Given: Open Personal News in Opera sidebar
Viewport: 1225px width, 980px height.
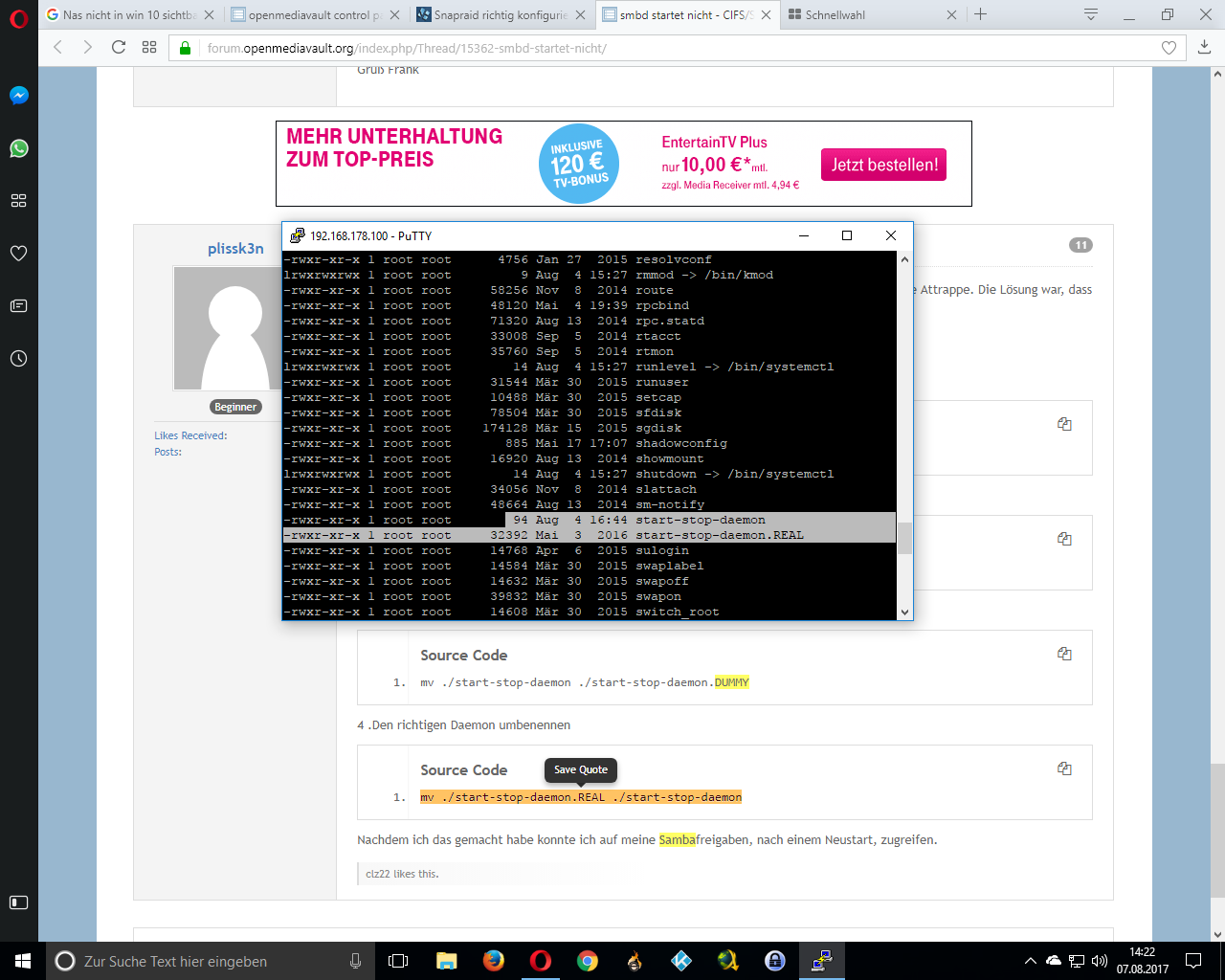Looking at the screenshot, I should pyautogui.click(x=18, y=306).
